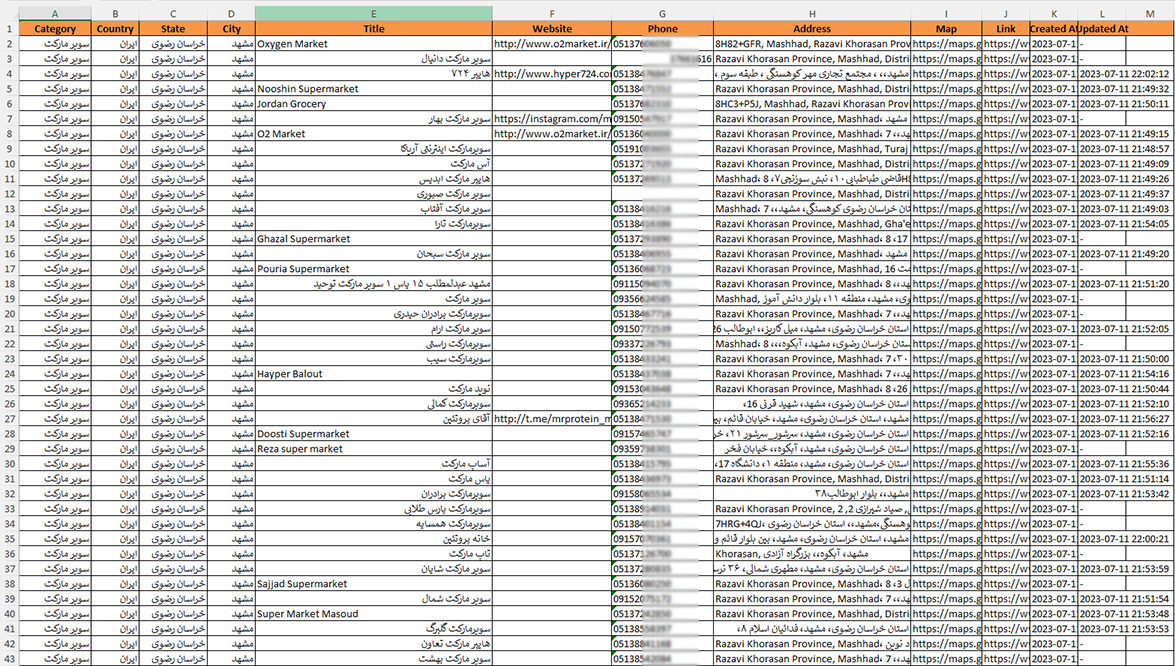Select column C header
The height and width of the screenshot is (666, 1175).
click(x=173, y=13)
